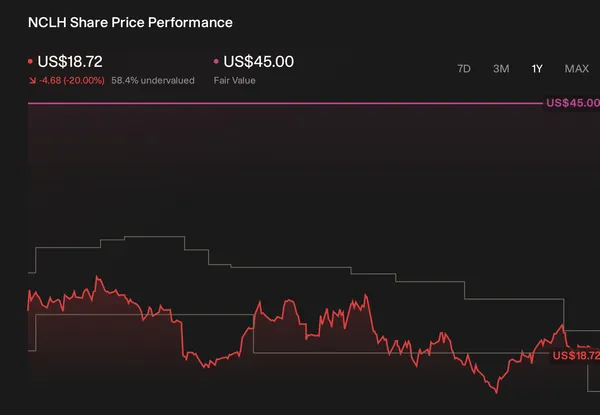Select the US$18.72 current price heading
The image size is (600, 415).
pos(70,62)
